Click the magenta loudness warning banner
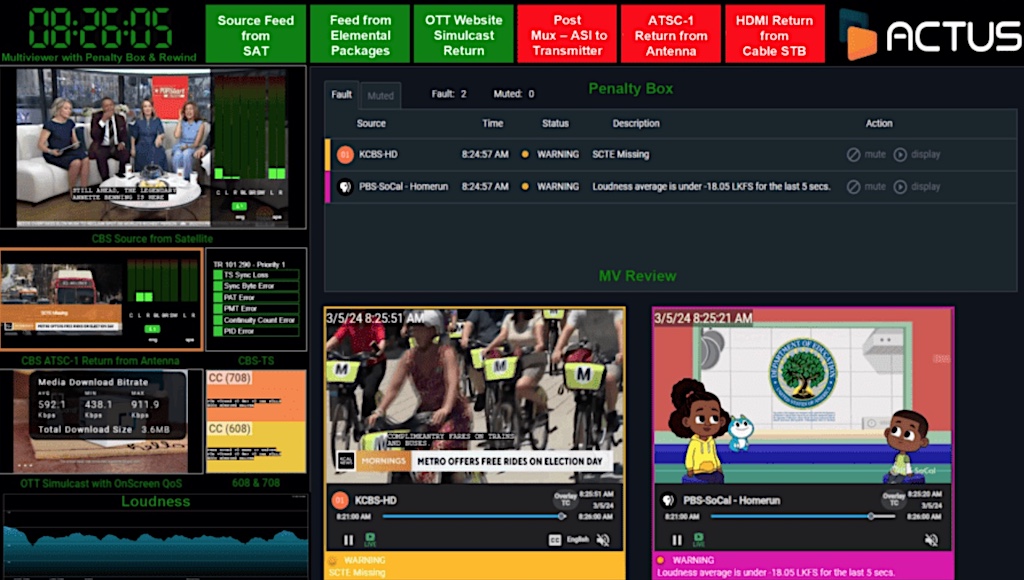The image size is (1024, 580). tap(803, 566)
